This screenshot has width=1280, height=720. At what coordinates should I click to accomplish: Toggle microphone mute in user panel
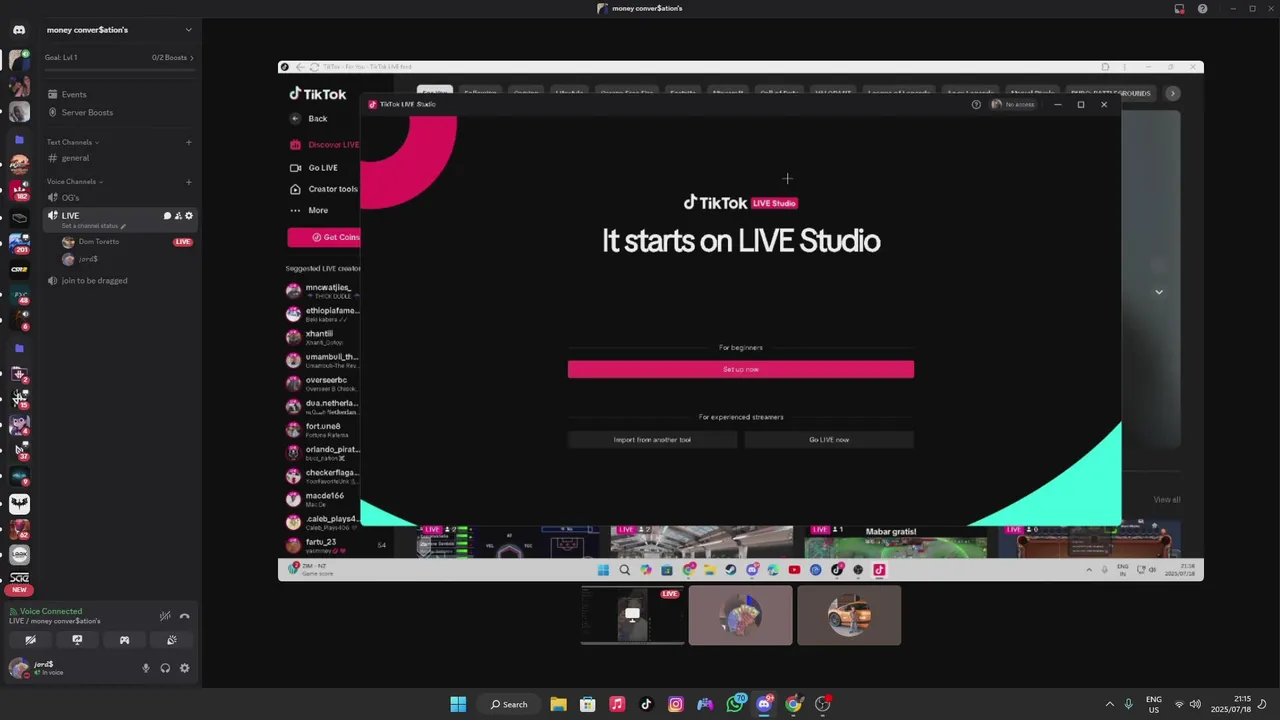[146, 668]
